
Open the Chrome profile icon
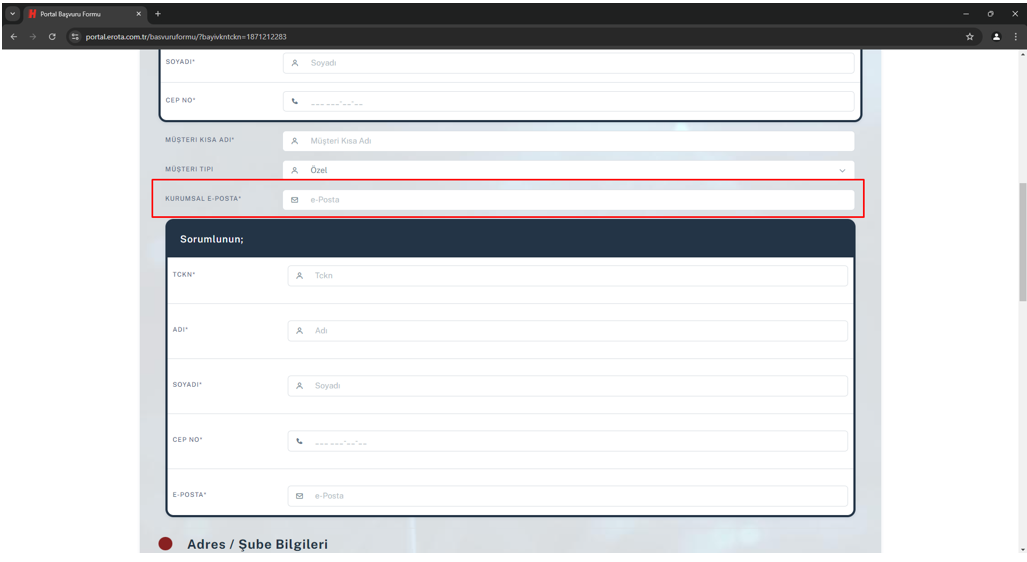pos(996,36)
